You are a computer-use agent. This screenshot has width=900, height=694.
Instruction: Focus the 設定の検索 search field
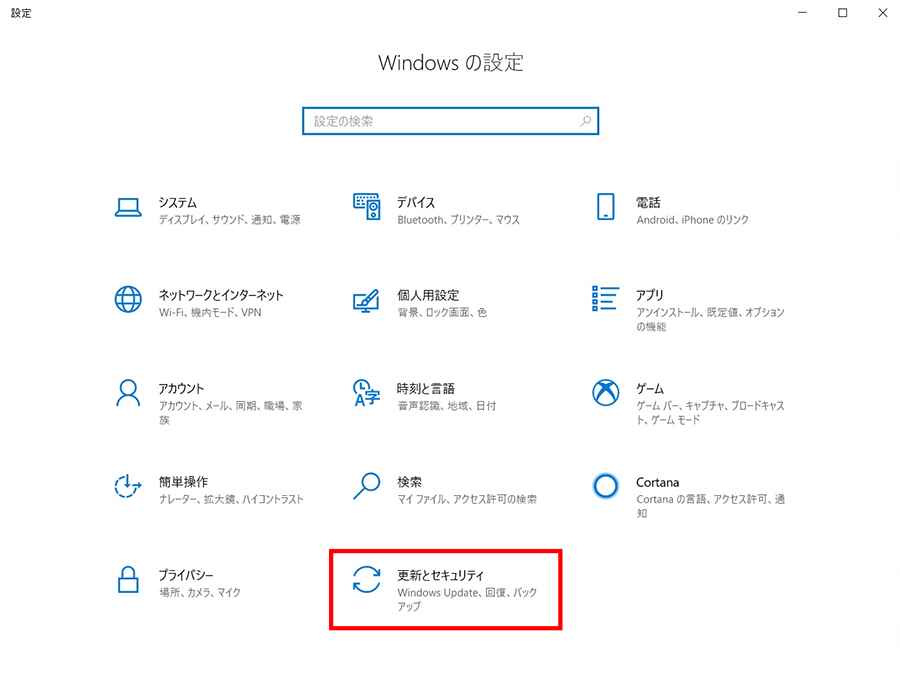click(451, 121)
